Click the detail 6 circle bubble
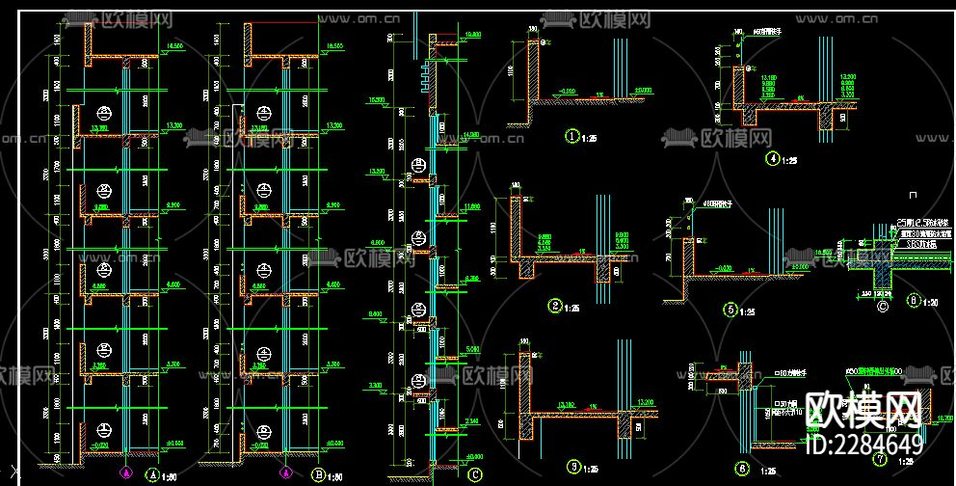The image size is (956, 486). click(x=742, y=469)
